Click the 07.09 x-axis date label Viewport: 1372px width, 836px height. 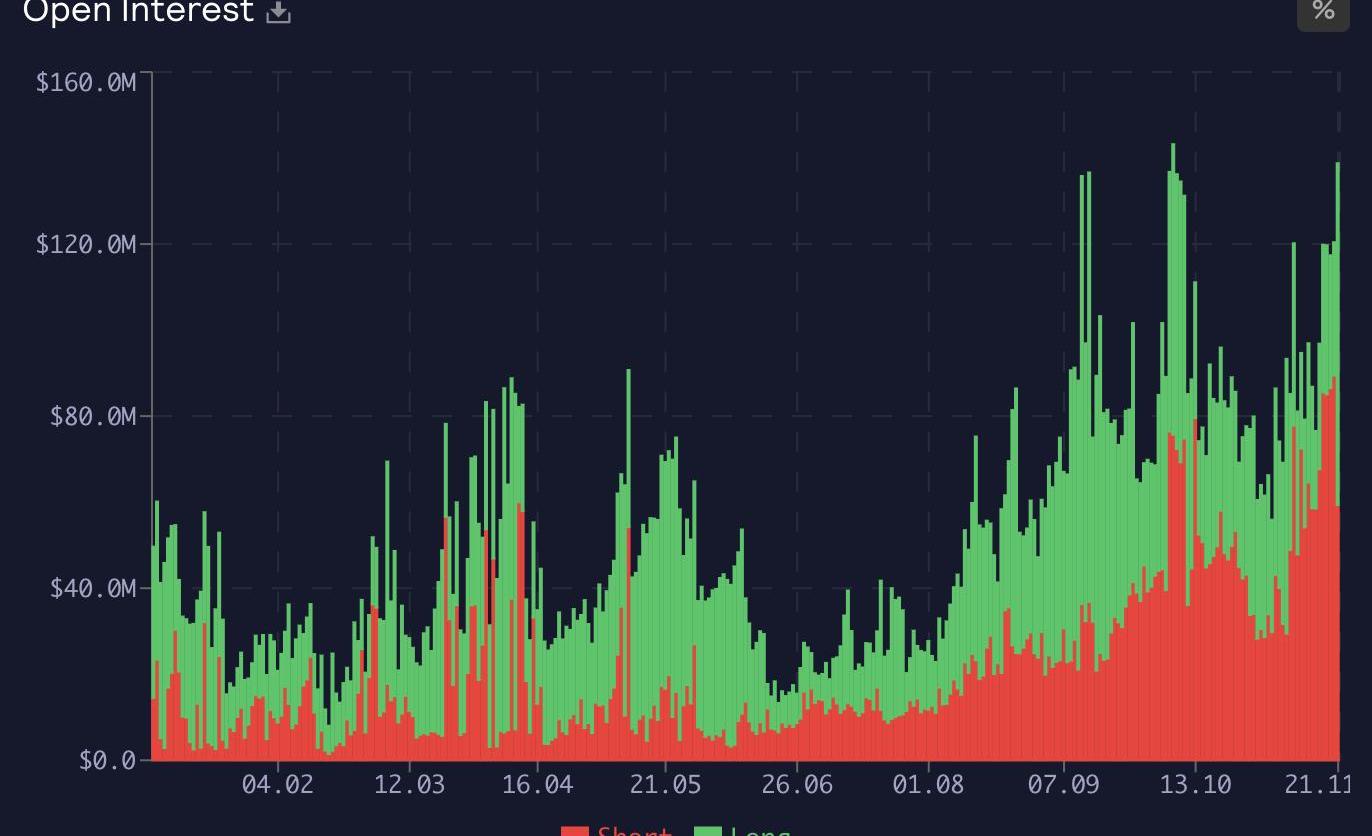pos(1063,784)
